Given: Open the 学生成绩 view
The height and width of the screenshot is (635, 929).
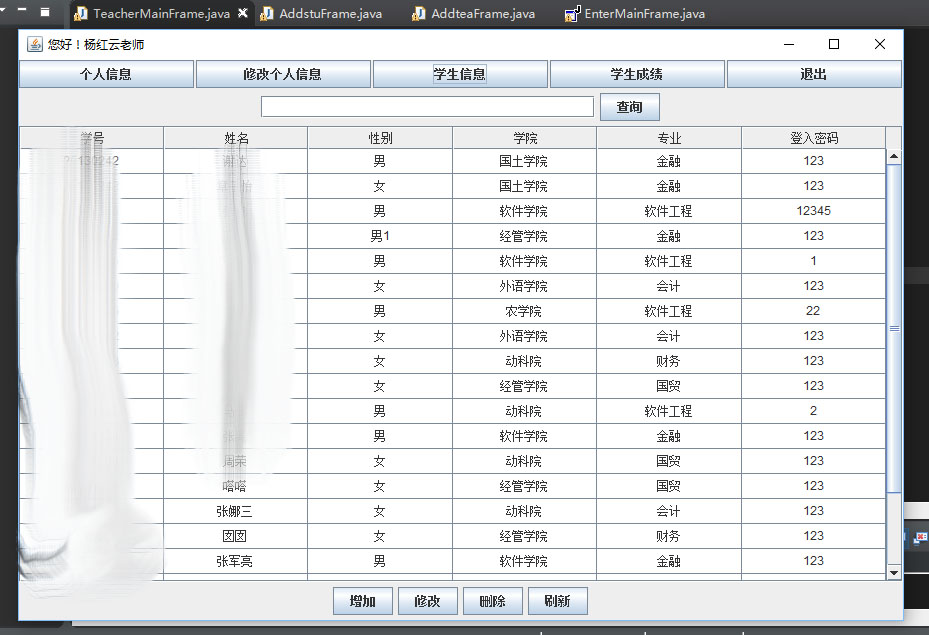Looking at the screenshot, I should point(637,74).
